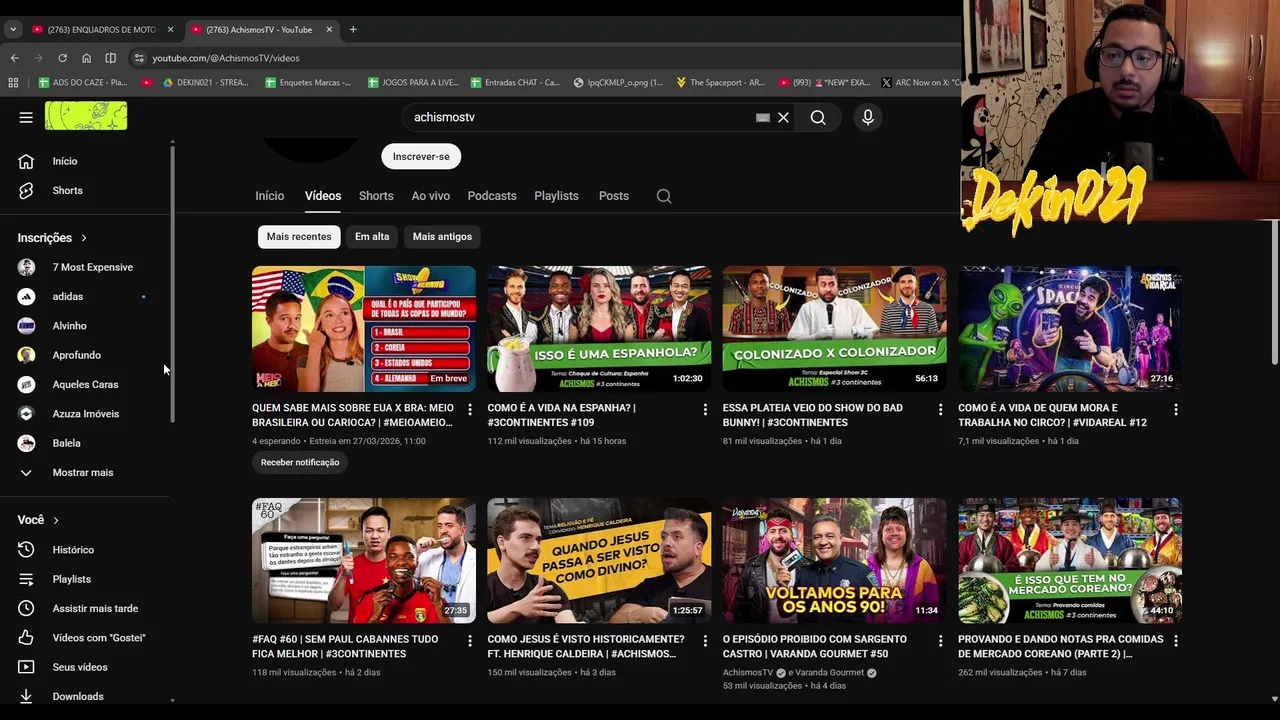Image resolution: width=1280 pixels, height=720 pixels.
Task: Search within the channel using the magnifier icon
Action: (664, 196)
